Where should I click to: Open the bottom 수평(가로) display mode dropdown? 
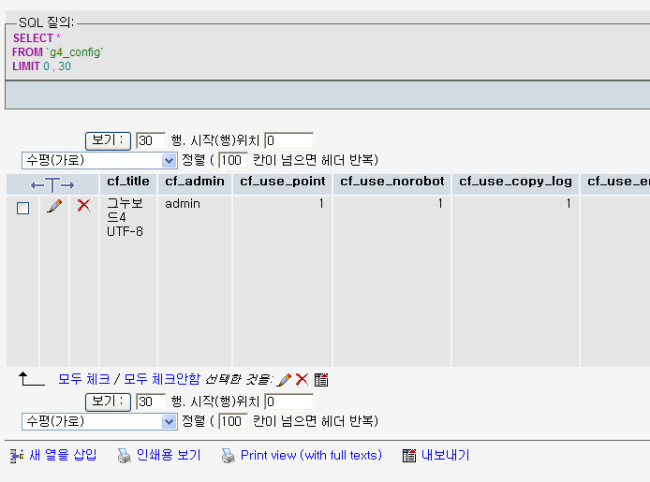click(x=99, y=421)
